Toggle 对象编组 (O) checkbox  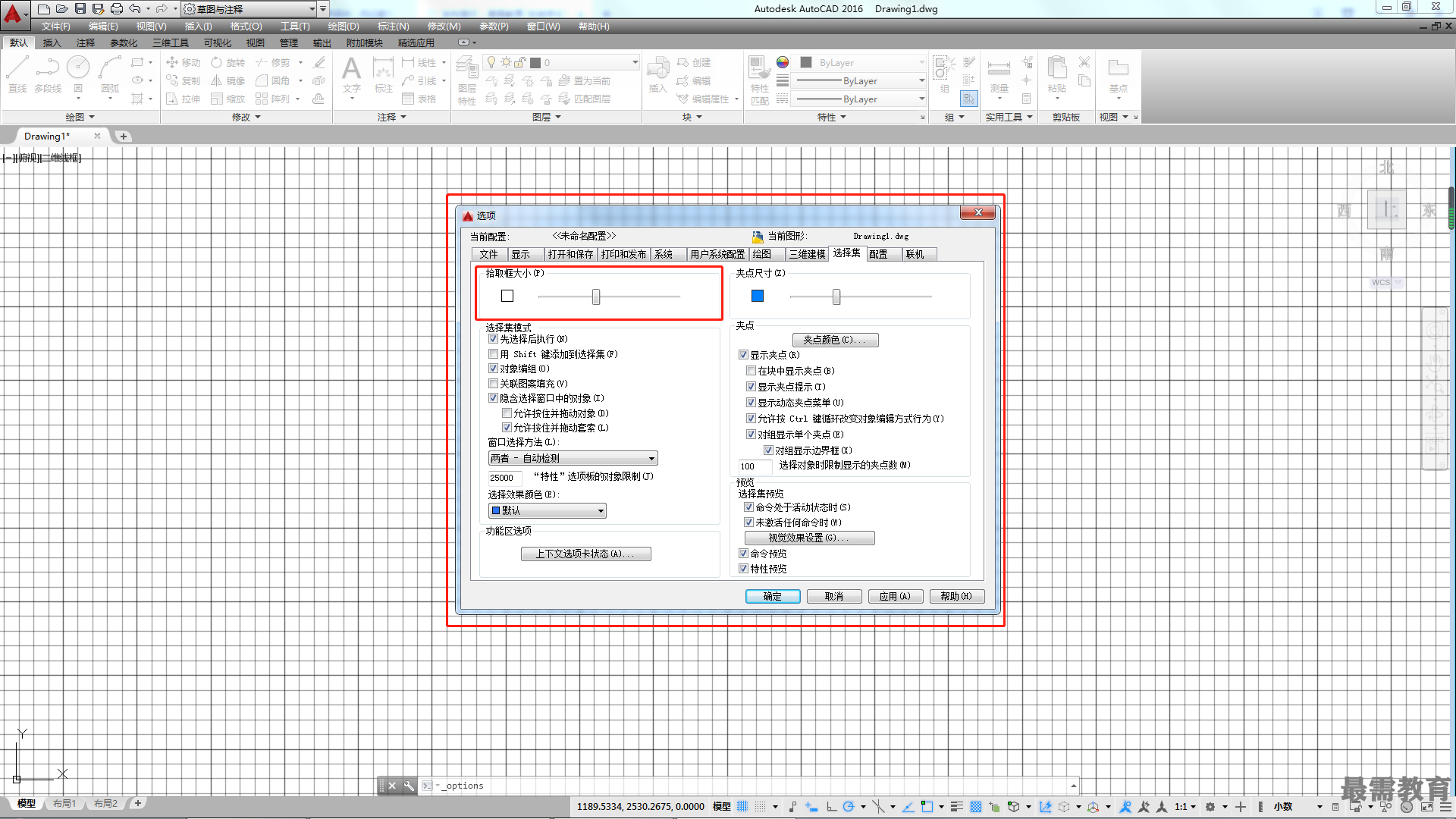(x=494, y=369)
